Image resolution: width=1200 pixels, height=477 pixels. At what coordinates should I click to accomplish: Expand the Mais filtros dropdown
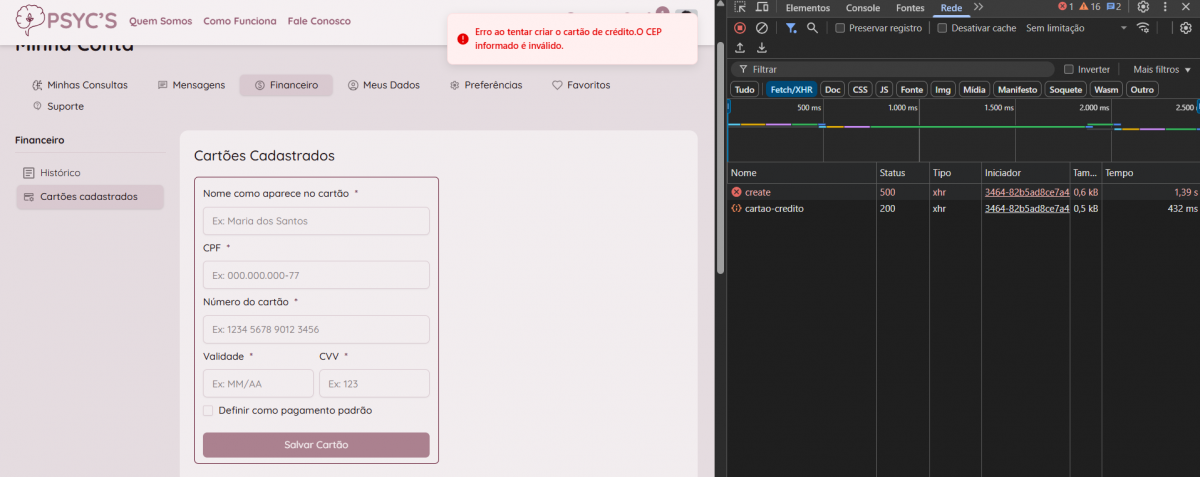pyautogui.click(x=1162, y=69)
